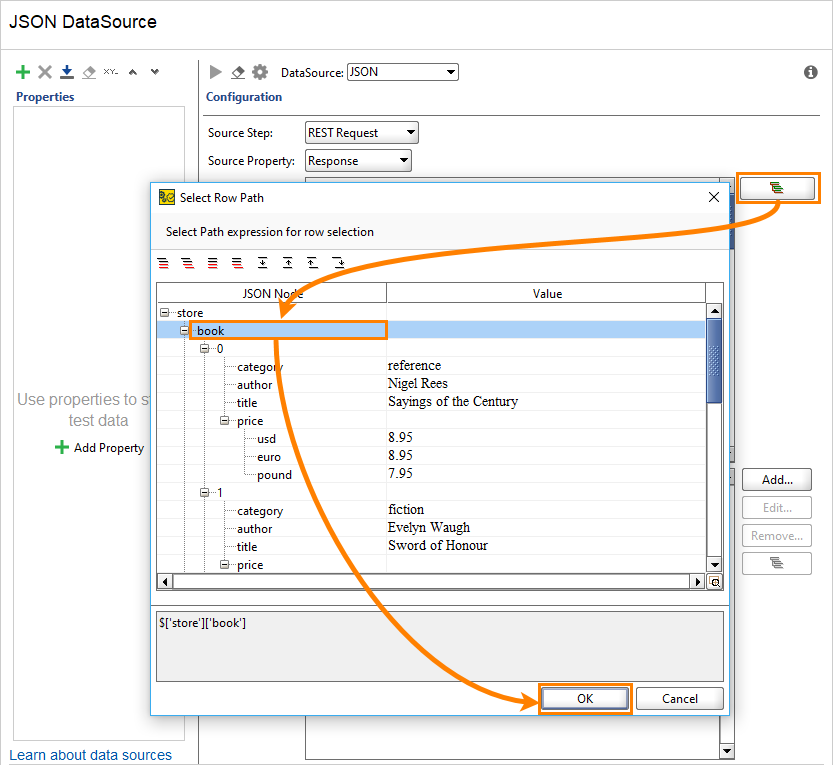833x765 pixels.
Task: Click the tree's vertical scrollbar down arrow
Action: click(x=715, y=565)
